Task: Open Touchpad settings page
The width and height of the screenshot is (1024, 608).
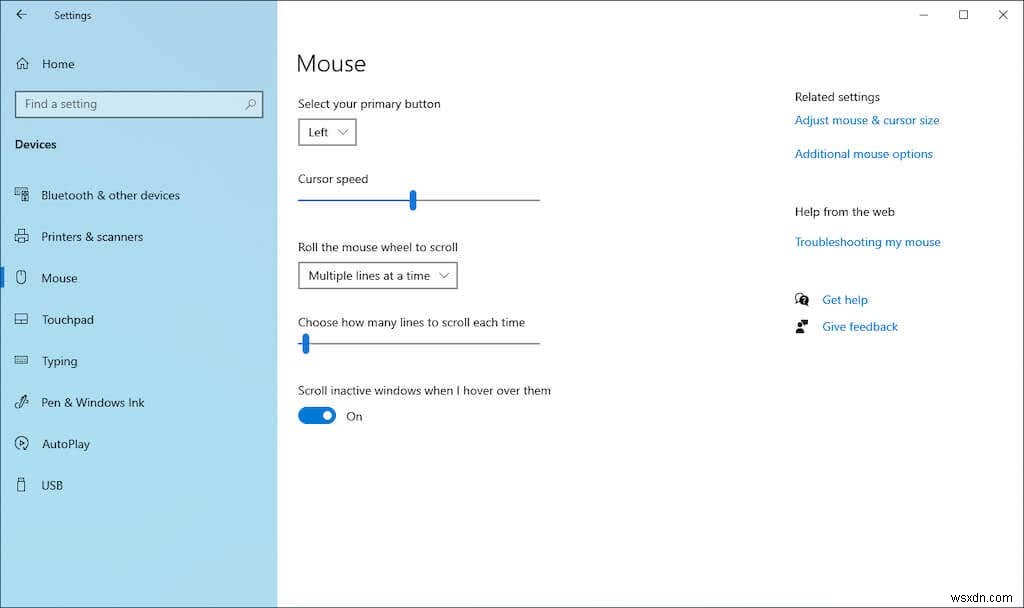Action: [68, 319]
